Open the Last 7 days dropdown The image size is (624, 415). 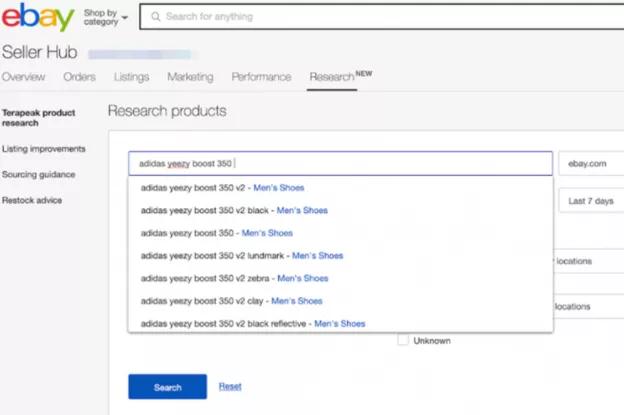pyautogui.click(x=591, y=201)
